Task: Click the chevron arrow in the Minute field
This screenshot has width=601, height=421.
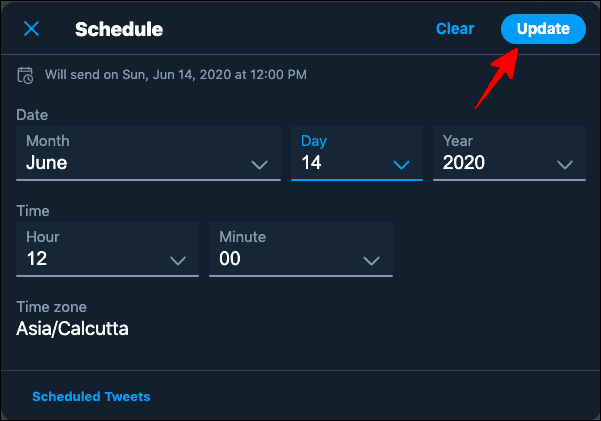Action: click(x=371, y=261)
